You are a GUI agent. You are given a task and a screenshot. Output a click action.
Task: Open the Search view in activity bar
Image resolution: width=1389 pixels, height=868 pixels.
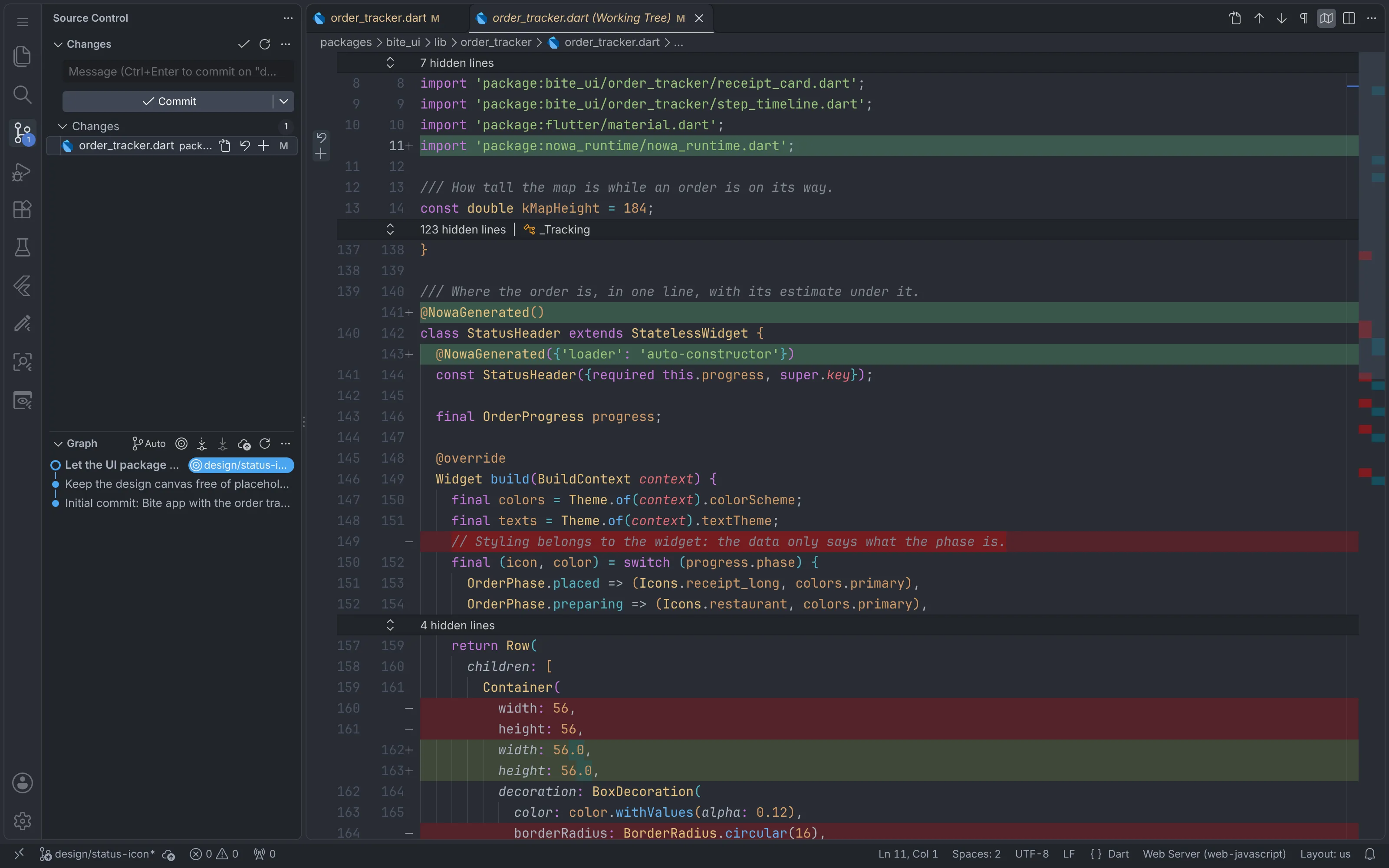(x=23, y=94)
